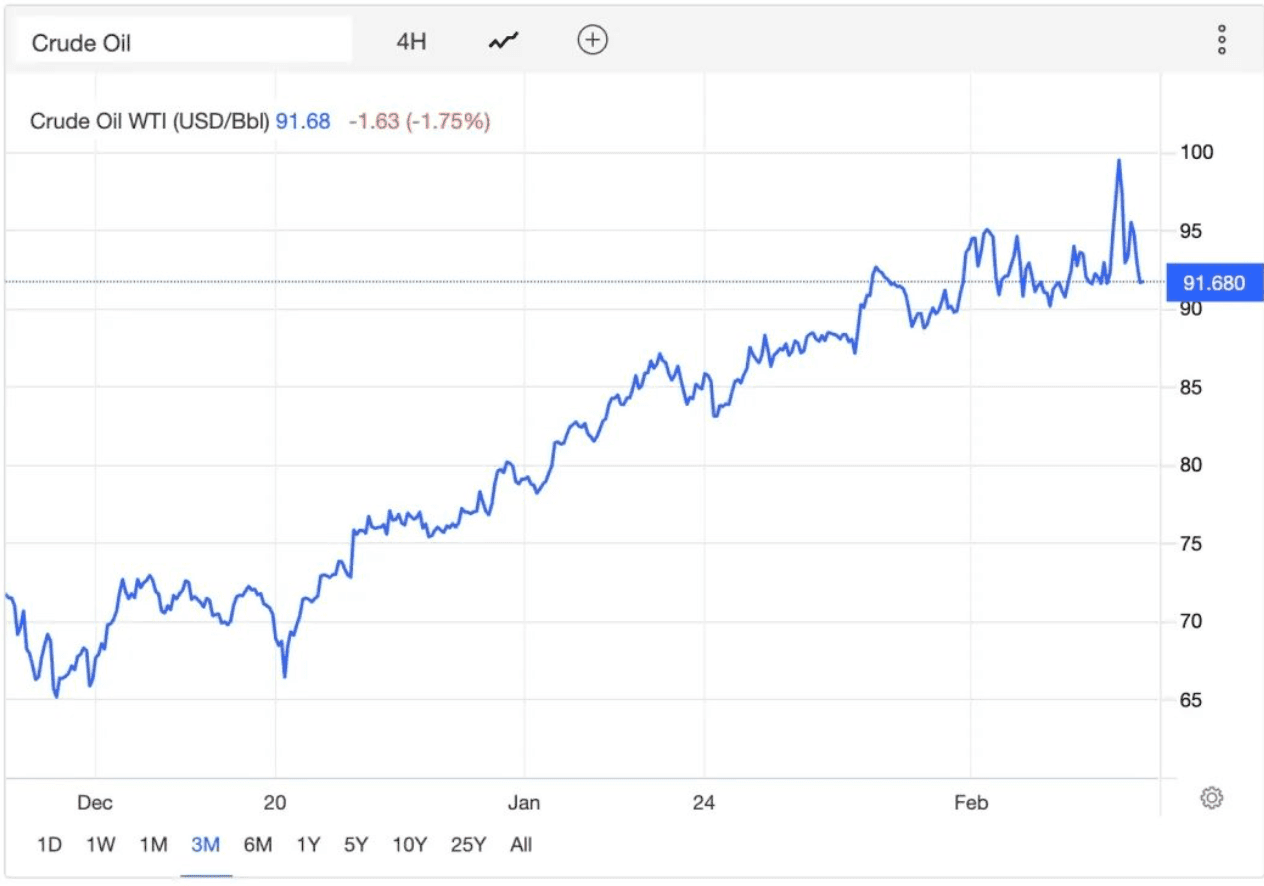Choose the 5Y time range
Screen dimensions: 1264x886
[356, 845]
